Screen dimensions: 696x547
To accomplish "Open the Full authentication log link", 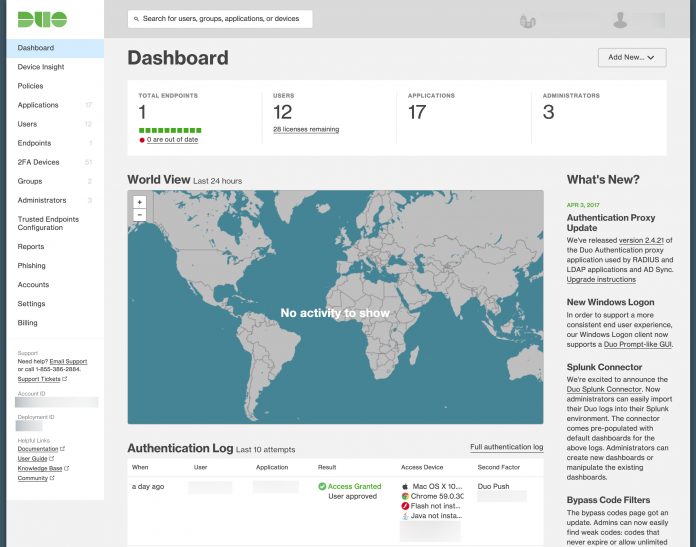I will [506, 447].
